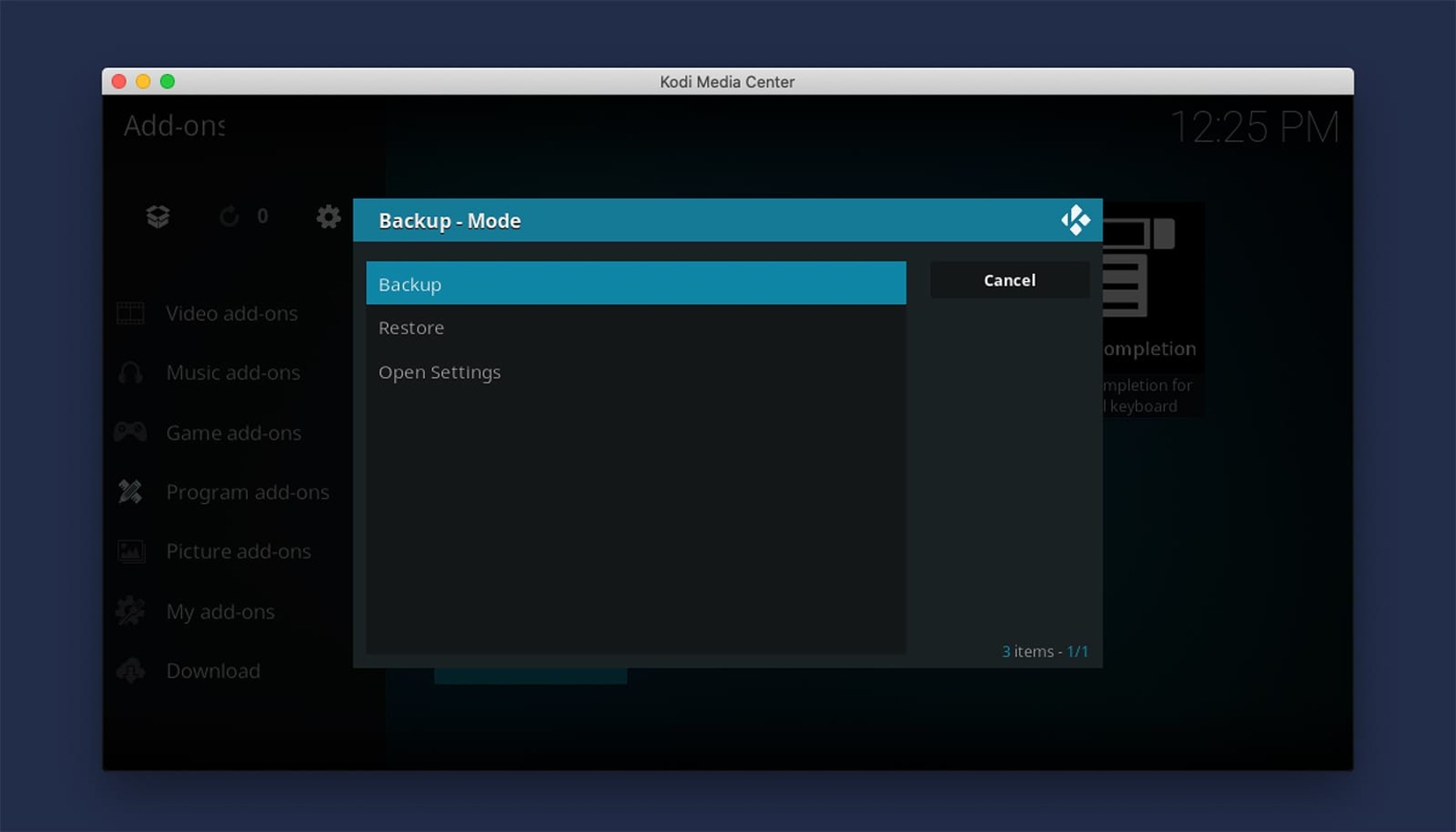The width and height of the screenshot is (1456, 832).
Task: Cancel the Backup - Mode dialog
Action: (x=1009, y=280)
